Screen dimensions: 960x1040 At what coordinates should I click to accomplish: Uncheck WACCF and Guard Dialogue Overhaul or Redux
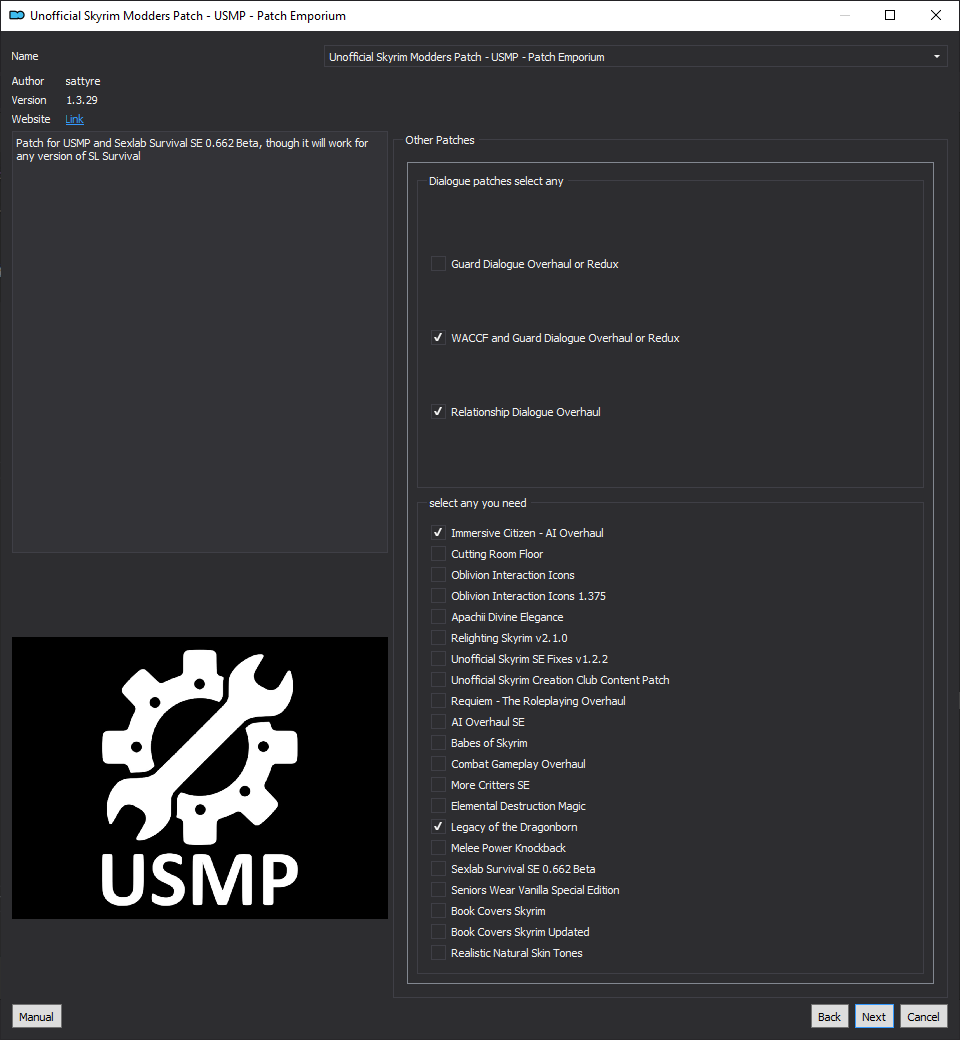(x=438, y=338)
